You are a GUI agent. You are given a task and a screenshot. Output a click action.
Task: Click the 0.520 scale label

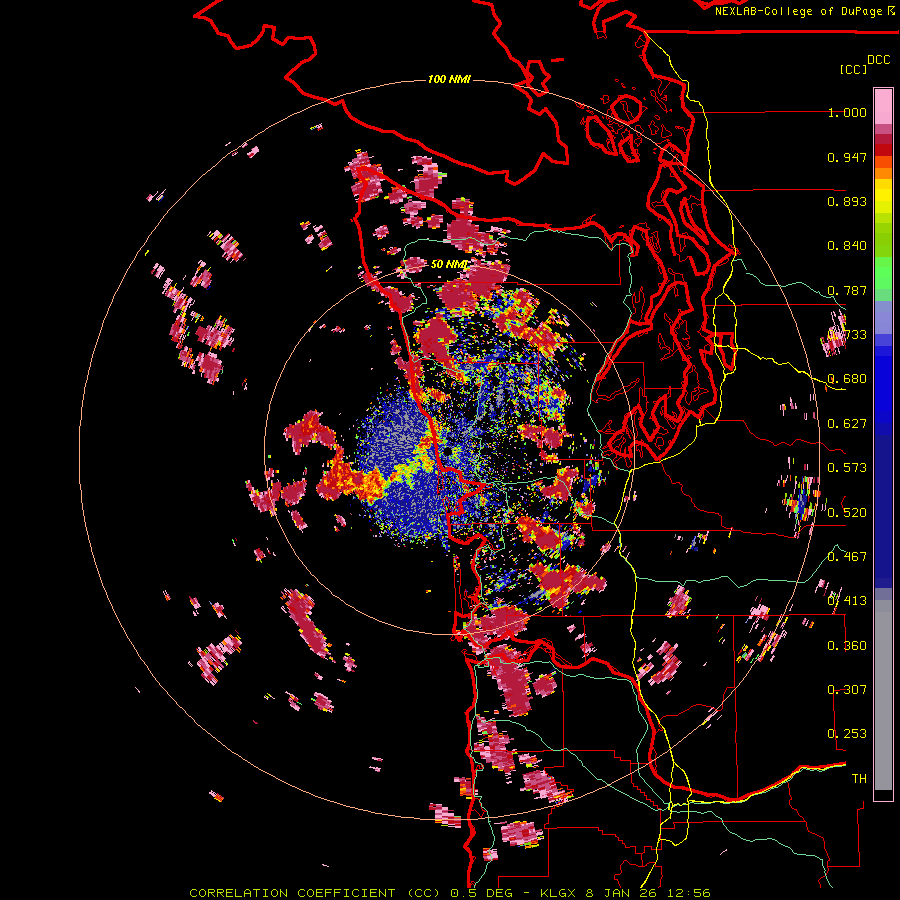847,513
